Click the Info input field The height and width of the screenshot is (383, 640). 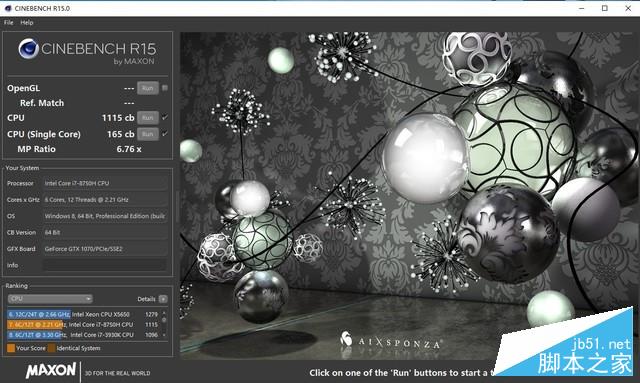point(105,265)
